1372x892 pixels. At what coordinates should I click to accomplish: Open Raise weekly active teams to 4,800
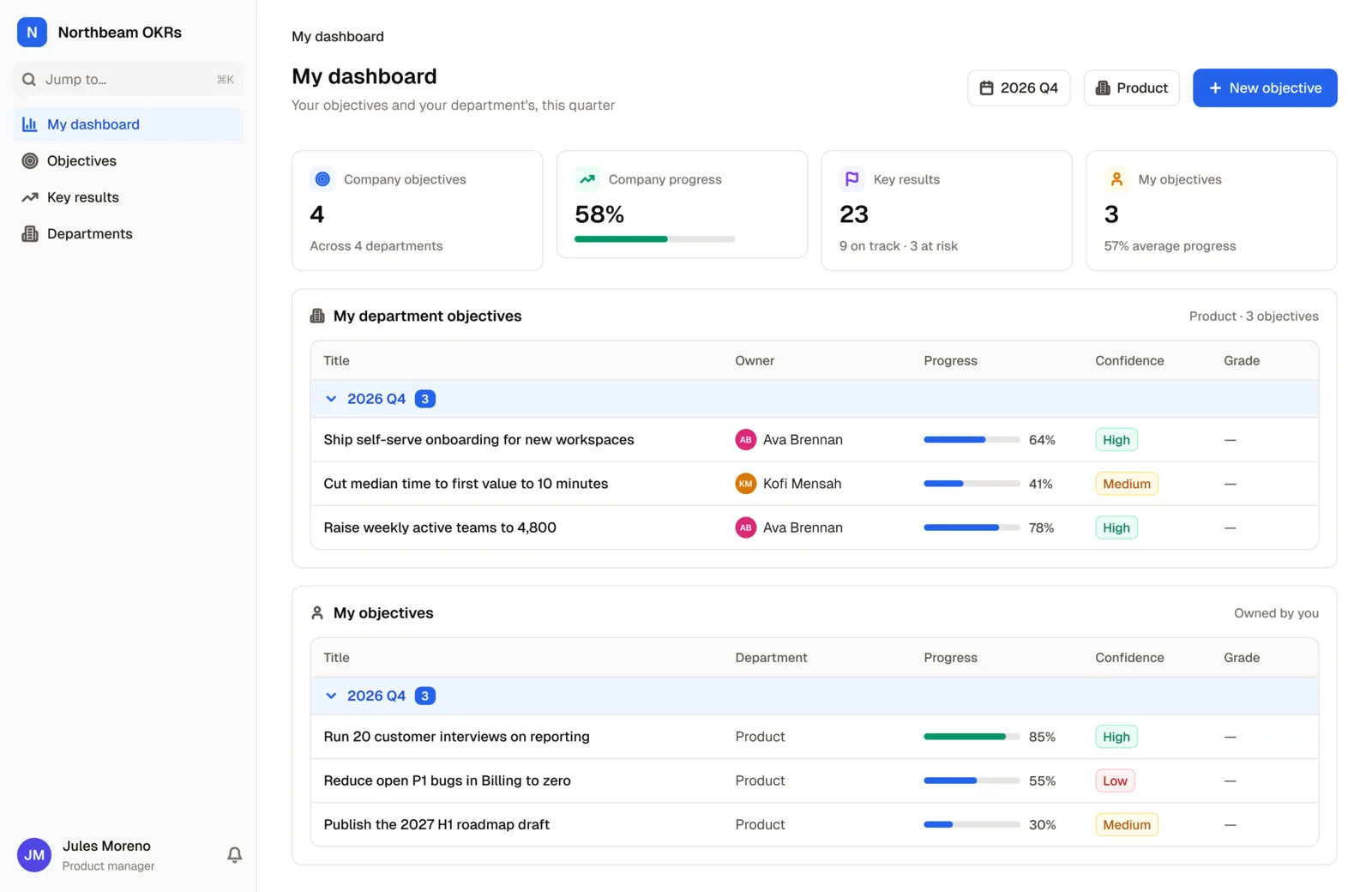click(440, 527)
